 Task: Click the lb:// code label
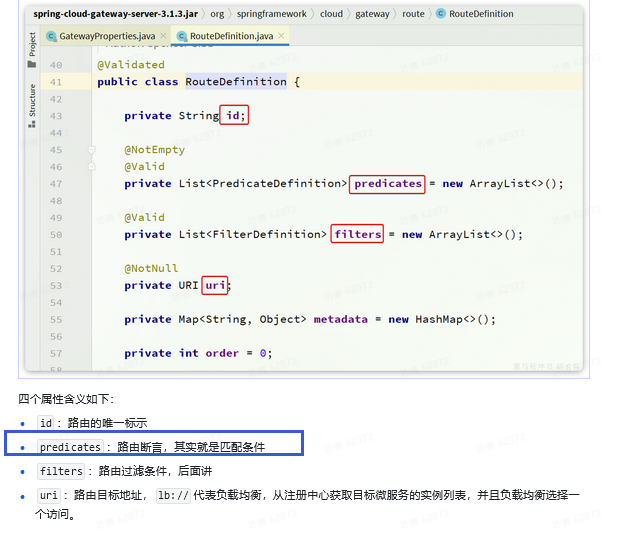click(x=173, y=495)
